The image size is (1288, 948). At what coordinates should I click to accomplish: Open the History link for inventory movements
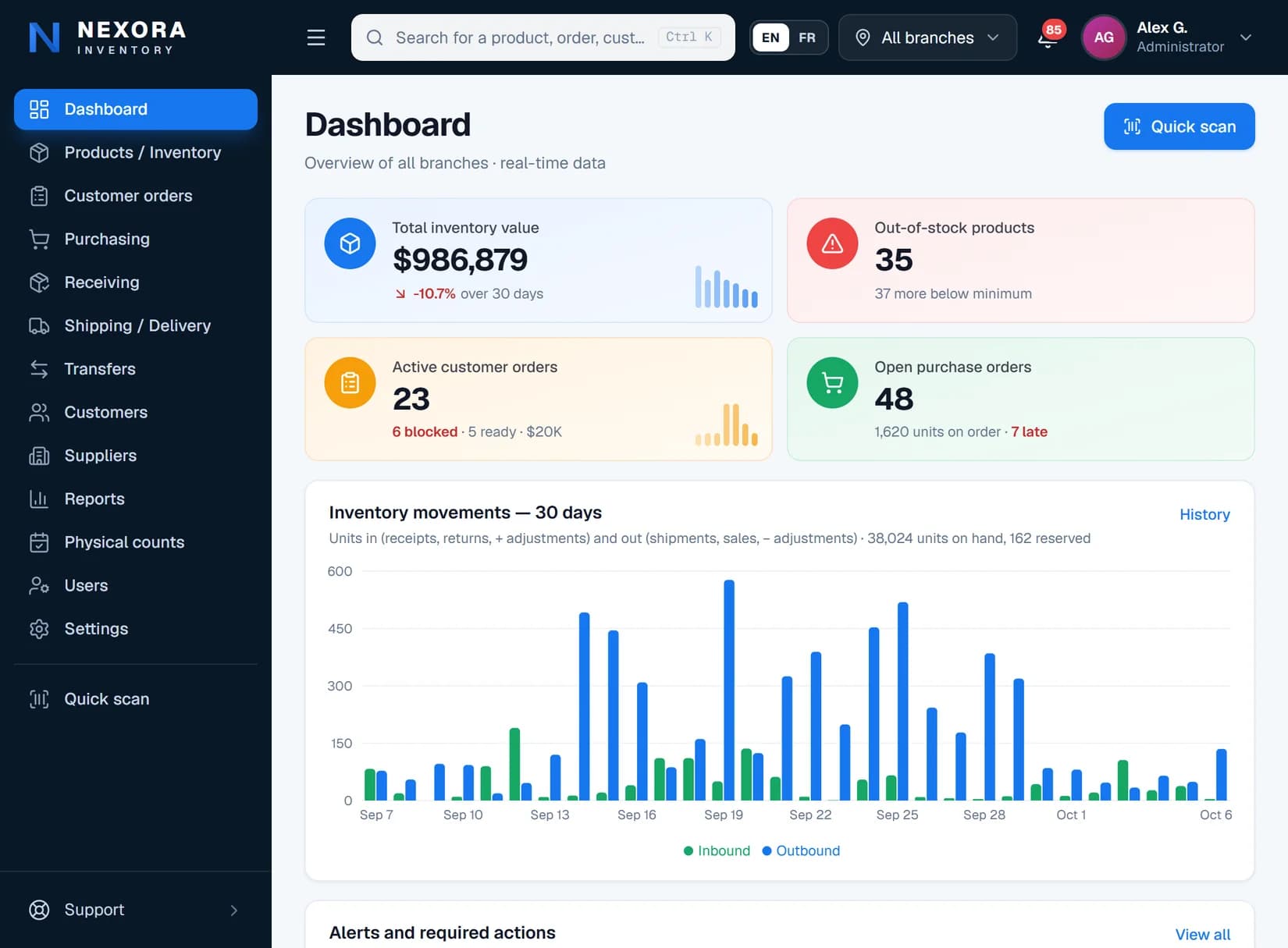[x=1204, y=514]
